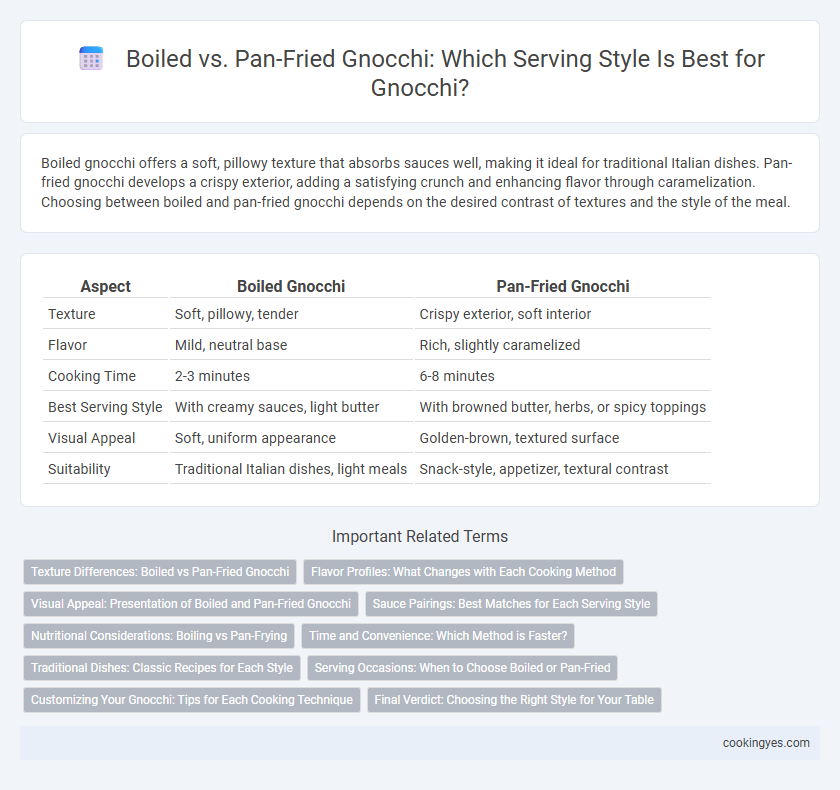Open Flavor Profiles: What Changes tag
This screenshot has height=790, width=840.
463,572
